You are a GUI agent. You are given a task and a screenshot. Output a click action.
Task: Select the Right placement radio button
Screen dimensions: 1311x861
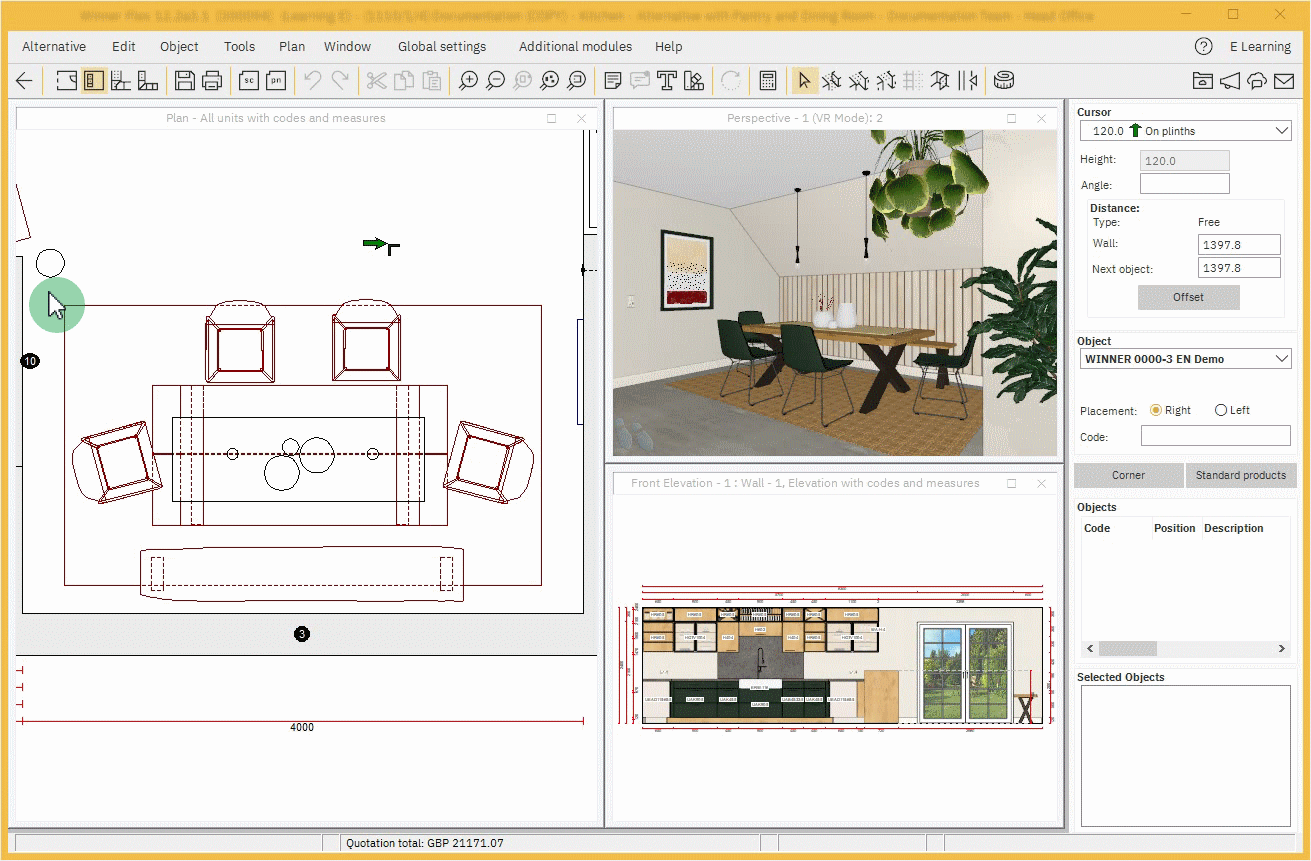[1156, 410]
